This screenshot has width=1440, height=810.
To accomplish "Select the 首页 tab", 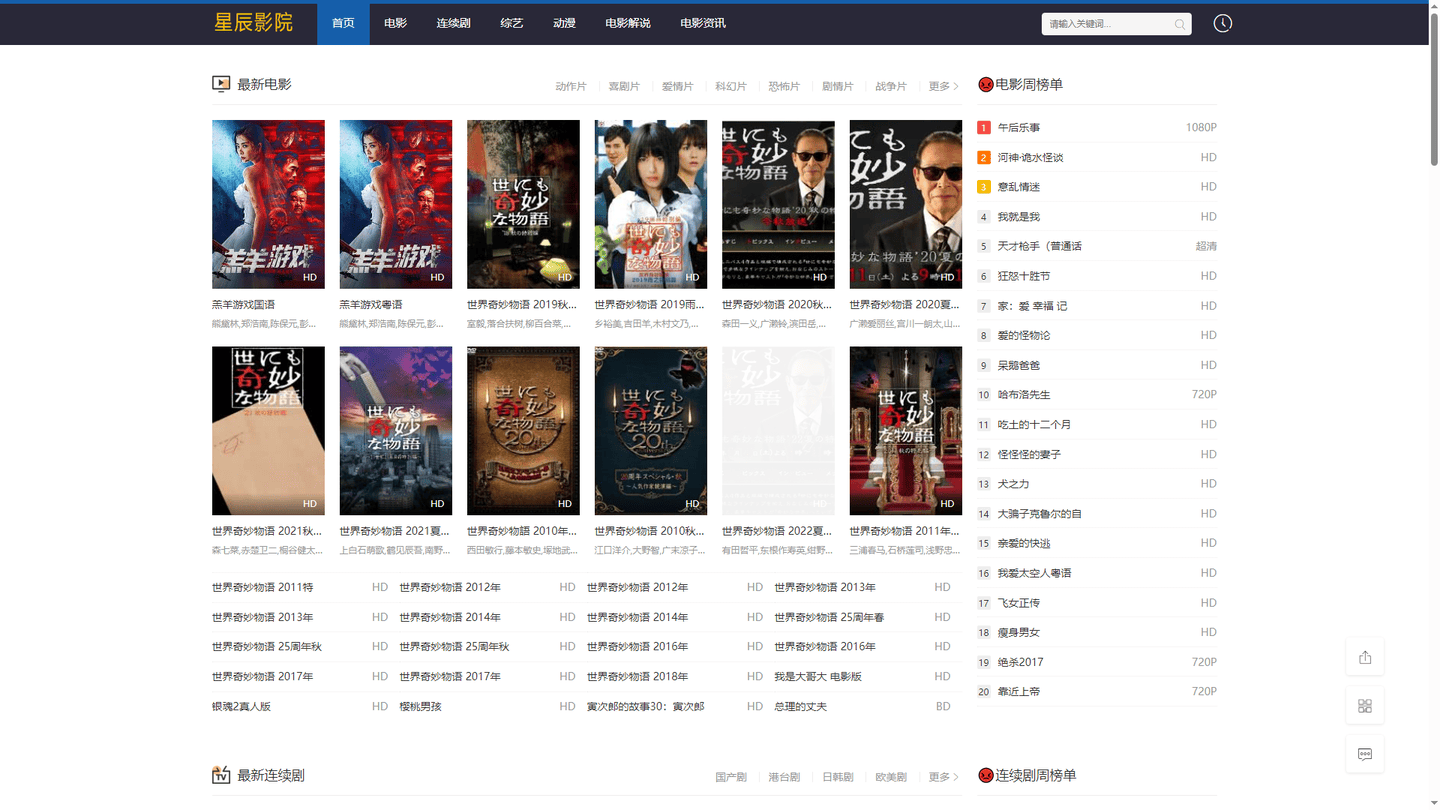I will tap(343, 23).
